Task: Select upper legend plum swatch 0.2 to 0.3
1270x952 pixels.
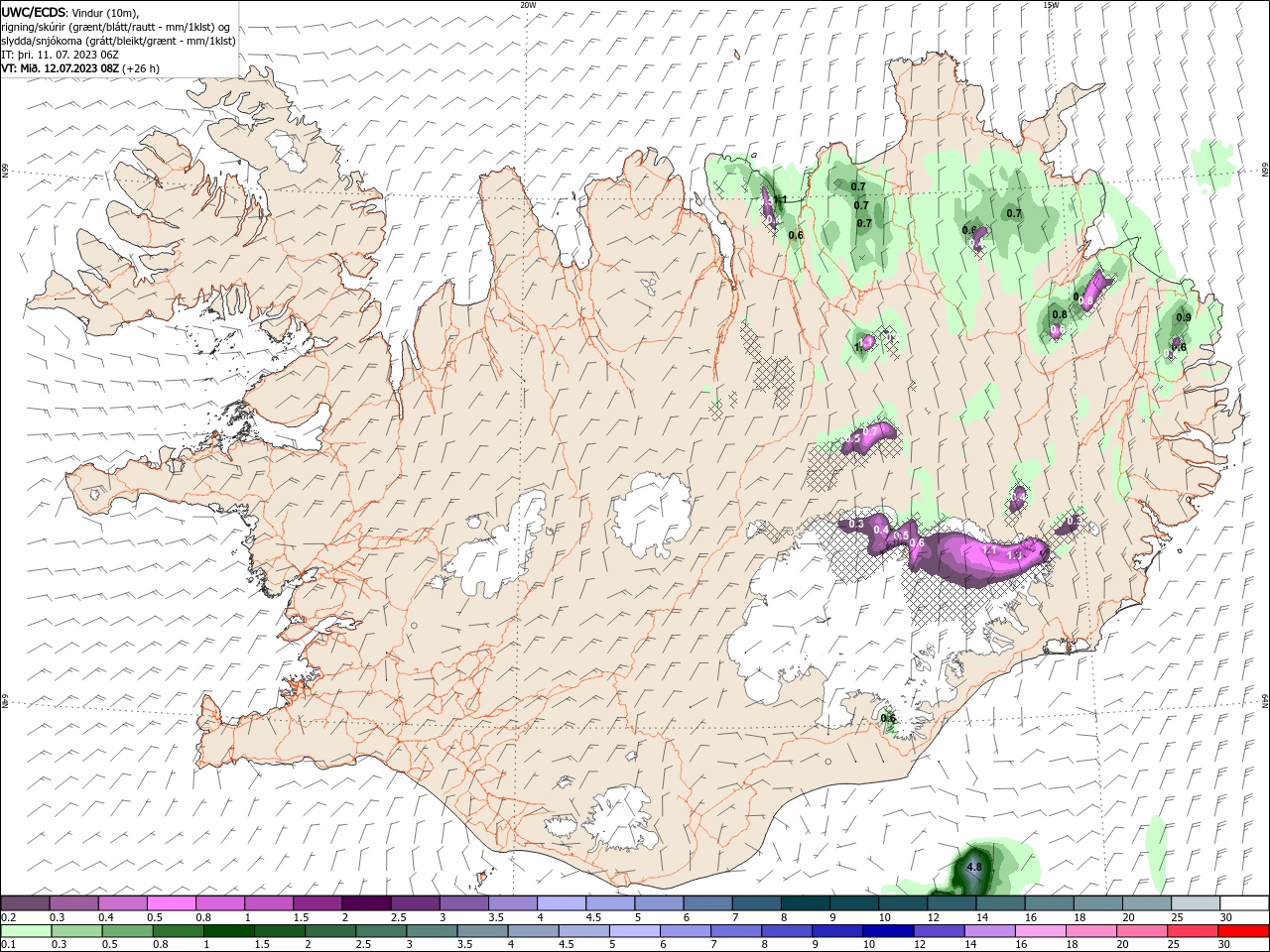Action: pyautogui.click(x=25, y=902)
